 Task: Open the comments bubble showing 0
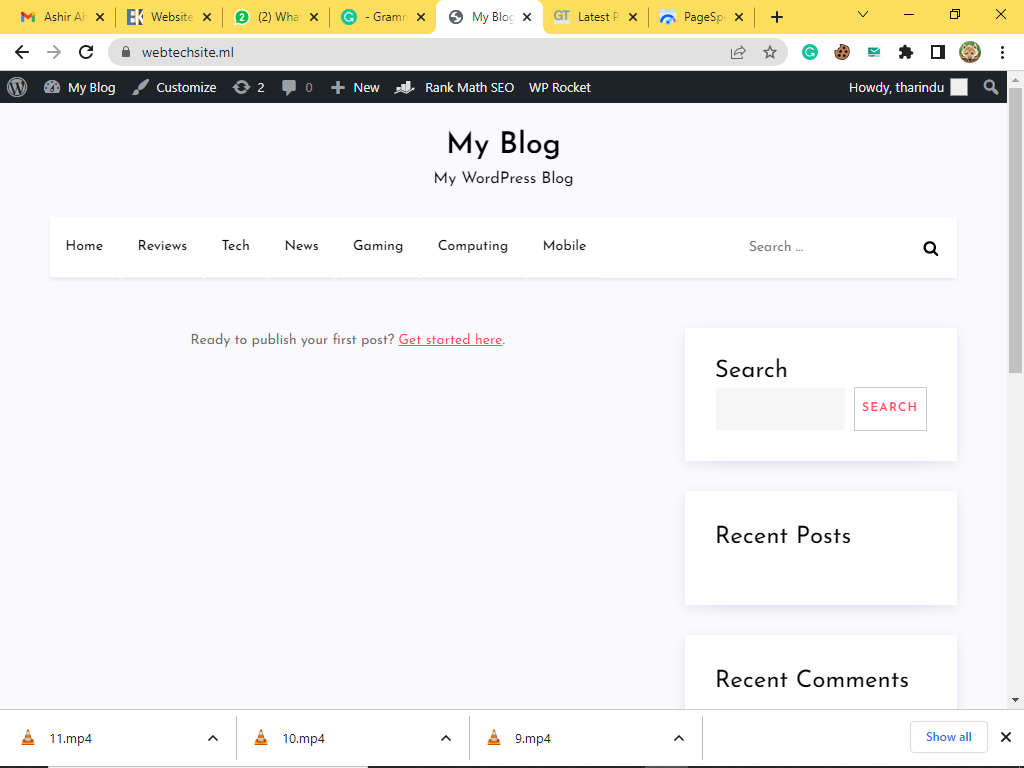[297, 87]
